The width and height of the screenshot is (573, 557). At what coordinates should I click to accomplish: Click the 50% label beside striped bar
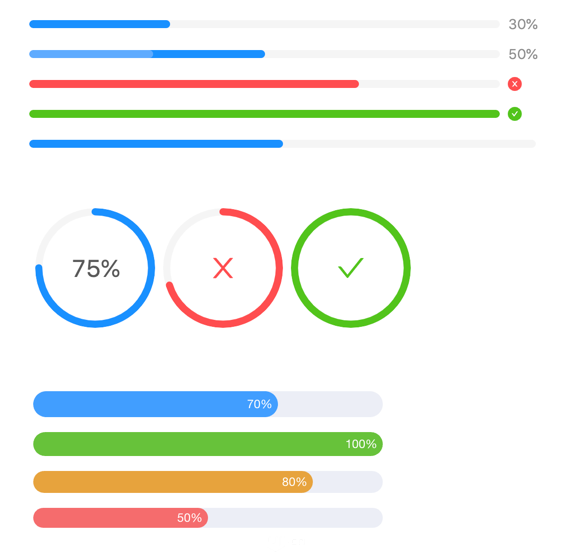click(523, 54)
